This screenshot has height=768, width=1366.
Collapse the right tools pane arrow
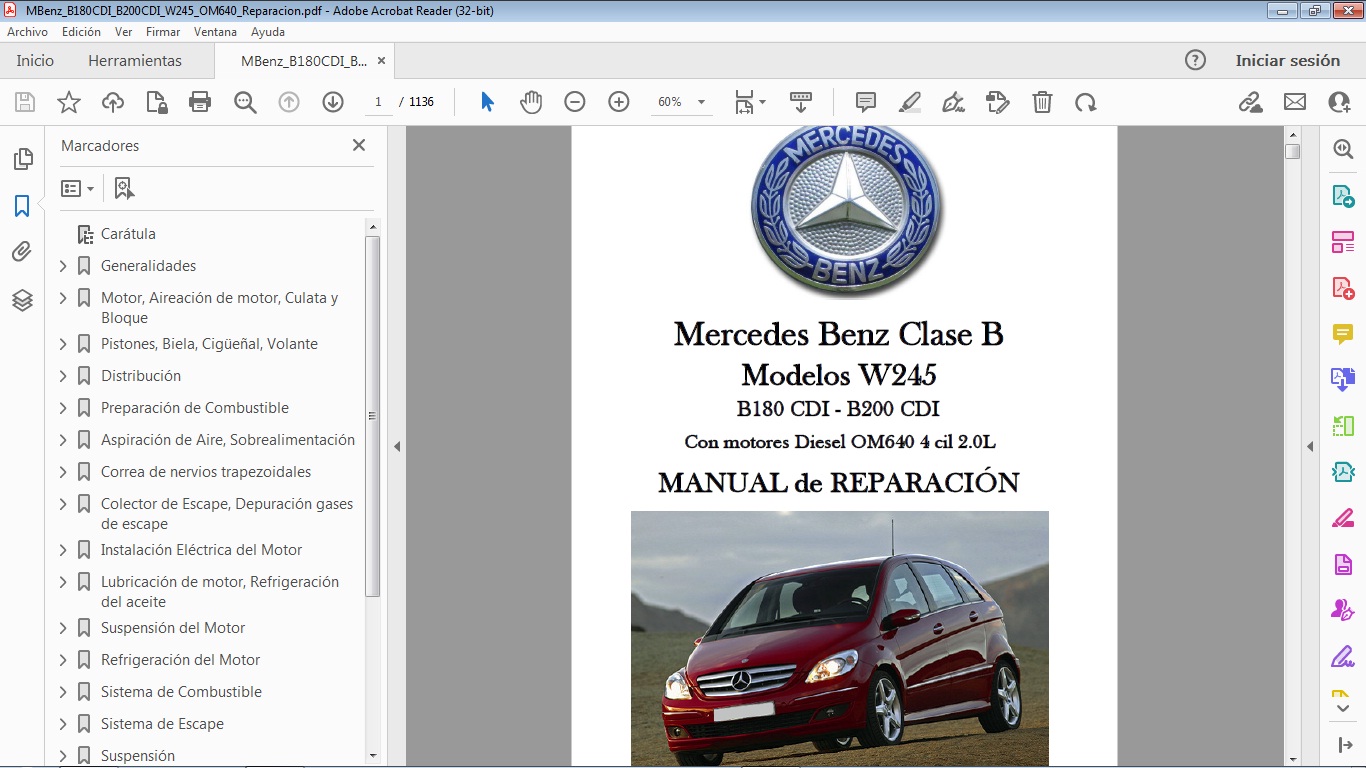point(1310,447)
